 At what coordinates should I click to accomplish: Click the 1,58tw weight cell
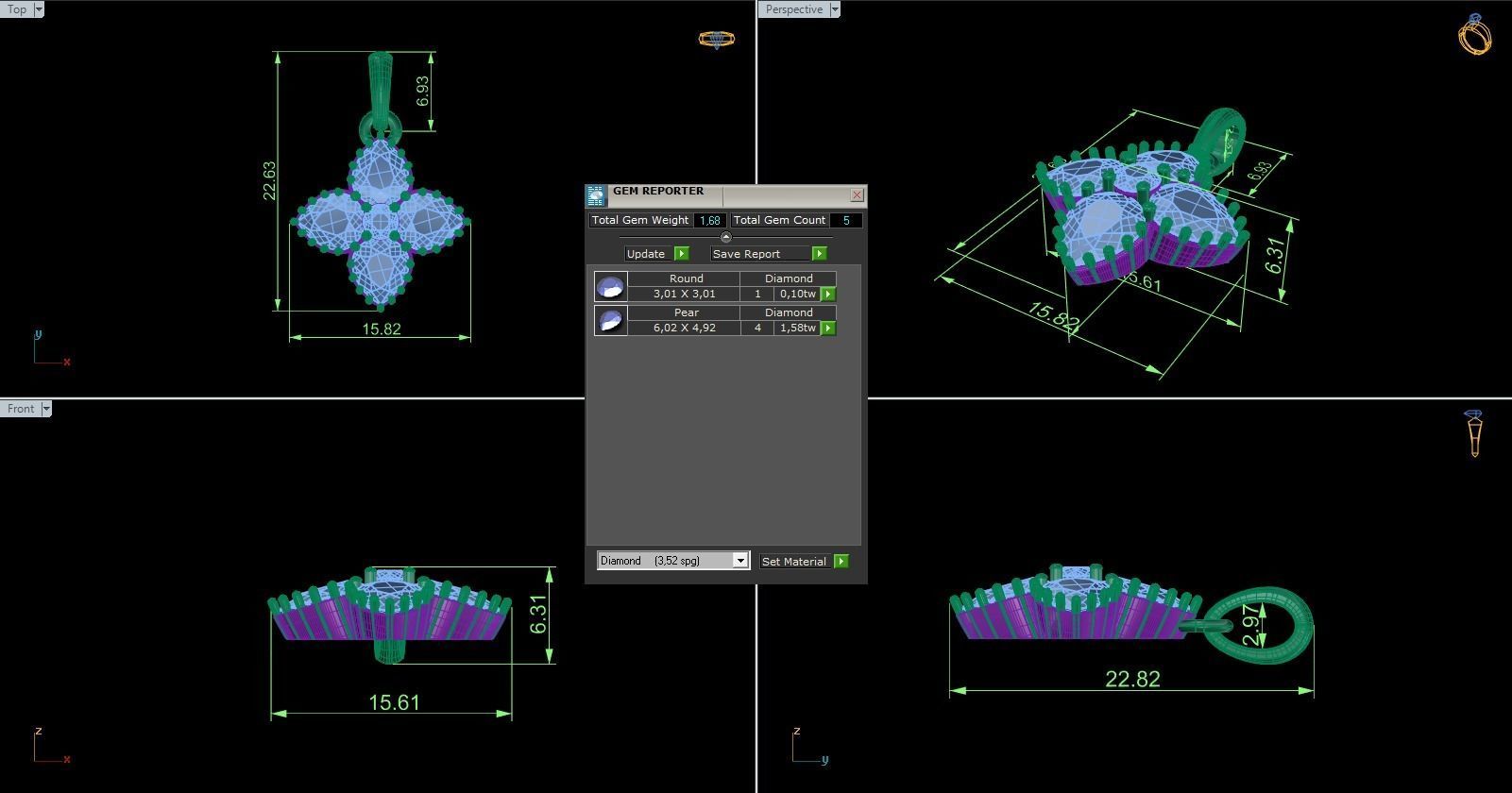pyautogui.click(x=797, y=329)
